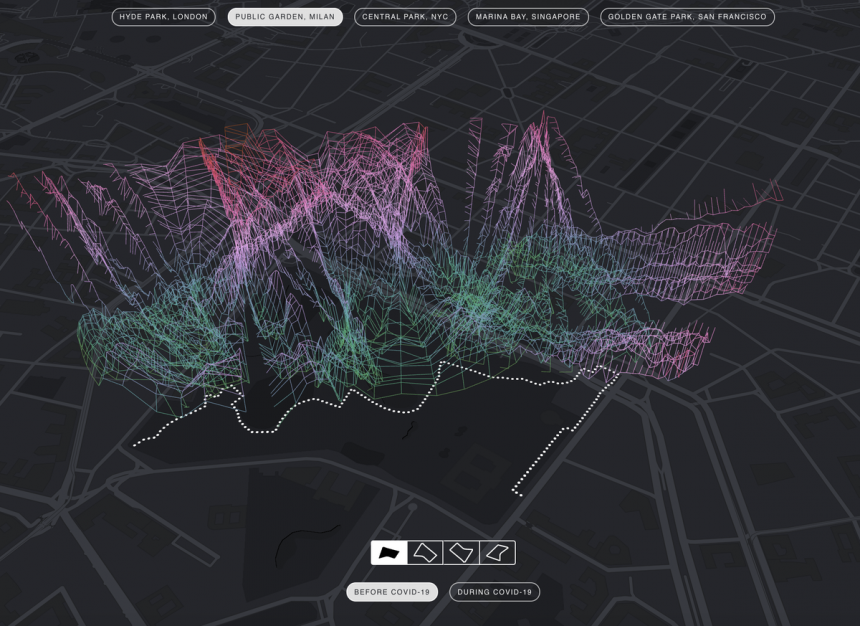Select the Public Garden, Milan tab
This screenshot has height=626, width=860.
coord(285,17)
